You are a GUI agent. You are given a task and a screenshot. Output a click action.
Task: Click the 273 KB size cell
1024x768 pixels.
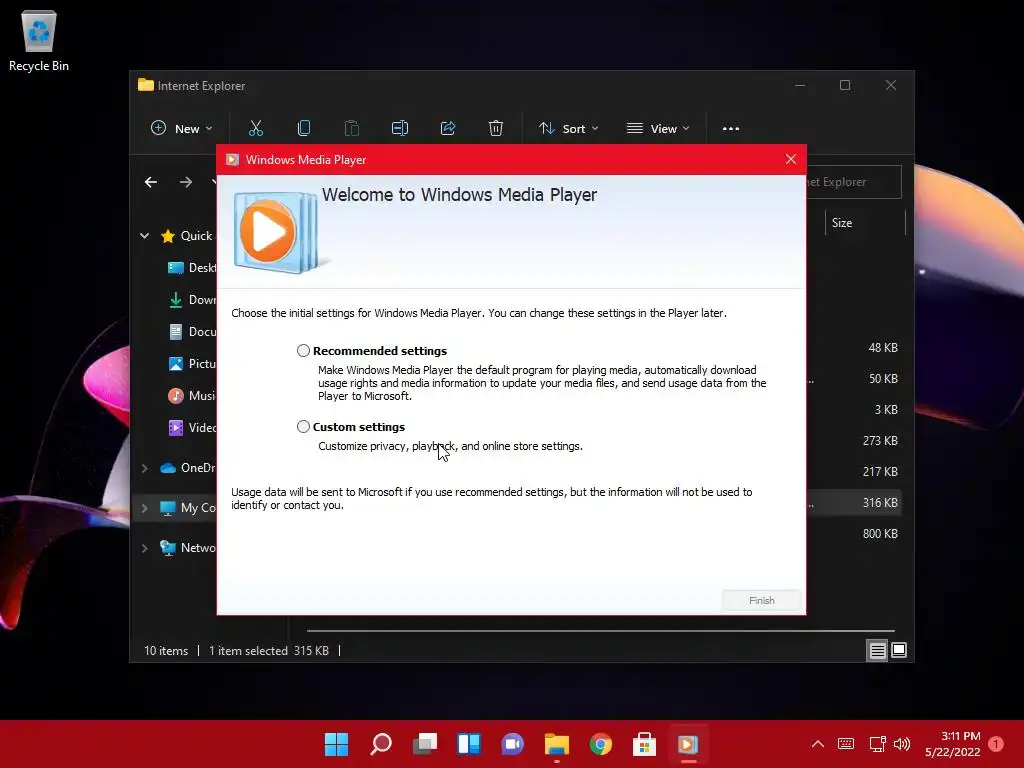(880, 441)
